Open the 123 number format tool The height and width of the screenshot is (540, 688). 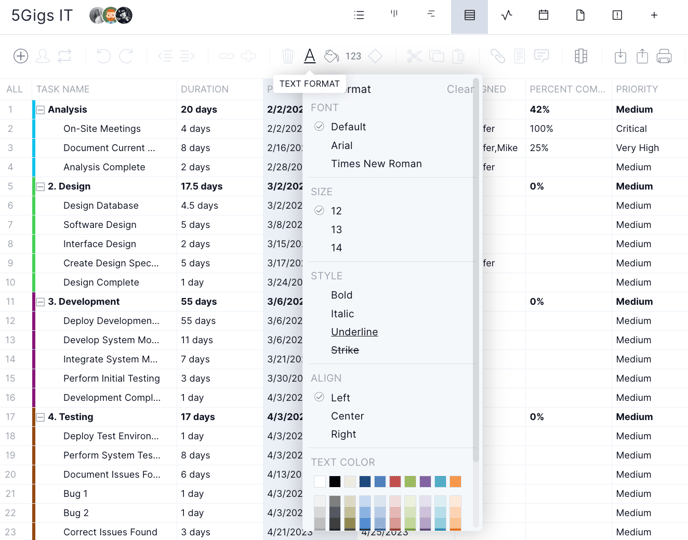click(x=353, y=56)
